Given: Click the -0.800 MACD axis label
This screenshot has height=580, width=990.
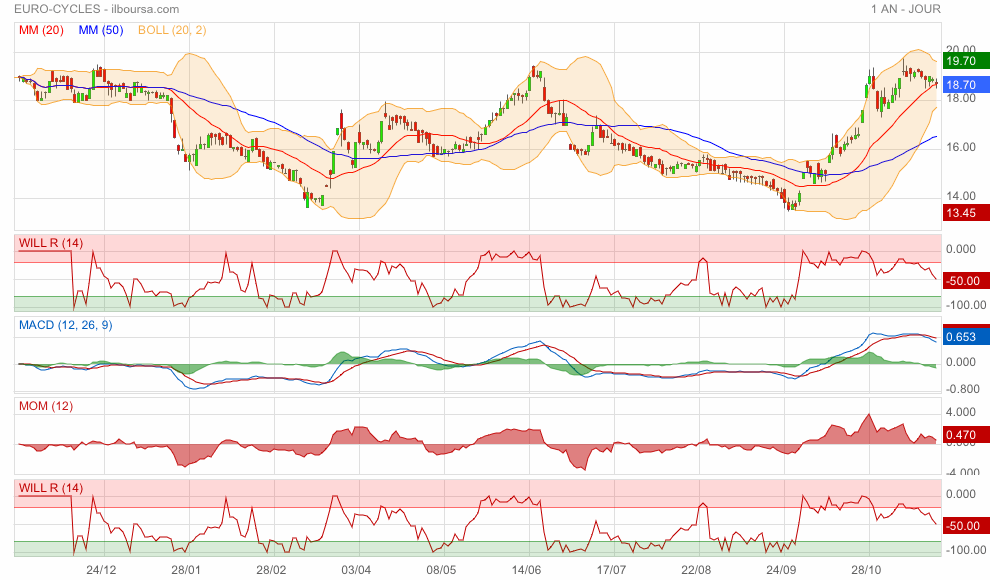Looking at the screenshot, I should tap(962, 389).
